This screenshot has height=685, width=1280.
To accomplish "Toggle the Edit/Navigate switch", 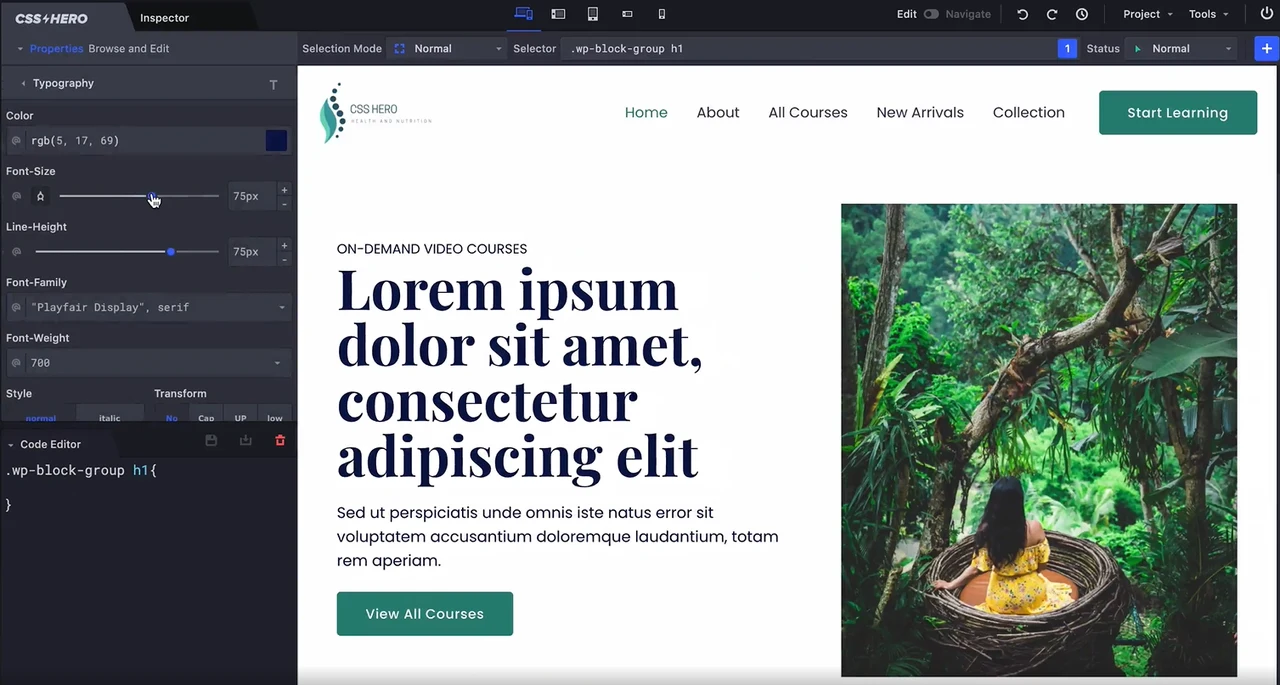I will tap(931, 14).
